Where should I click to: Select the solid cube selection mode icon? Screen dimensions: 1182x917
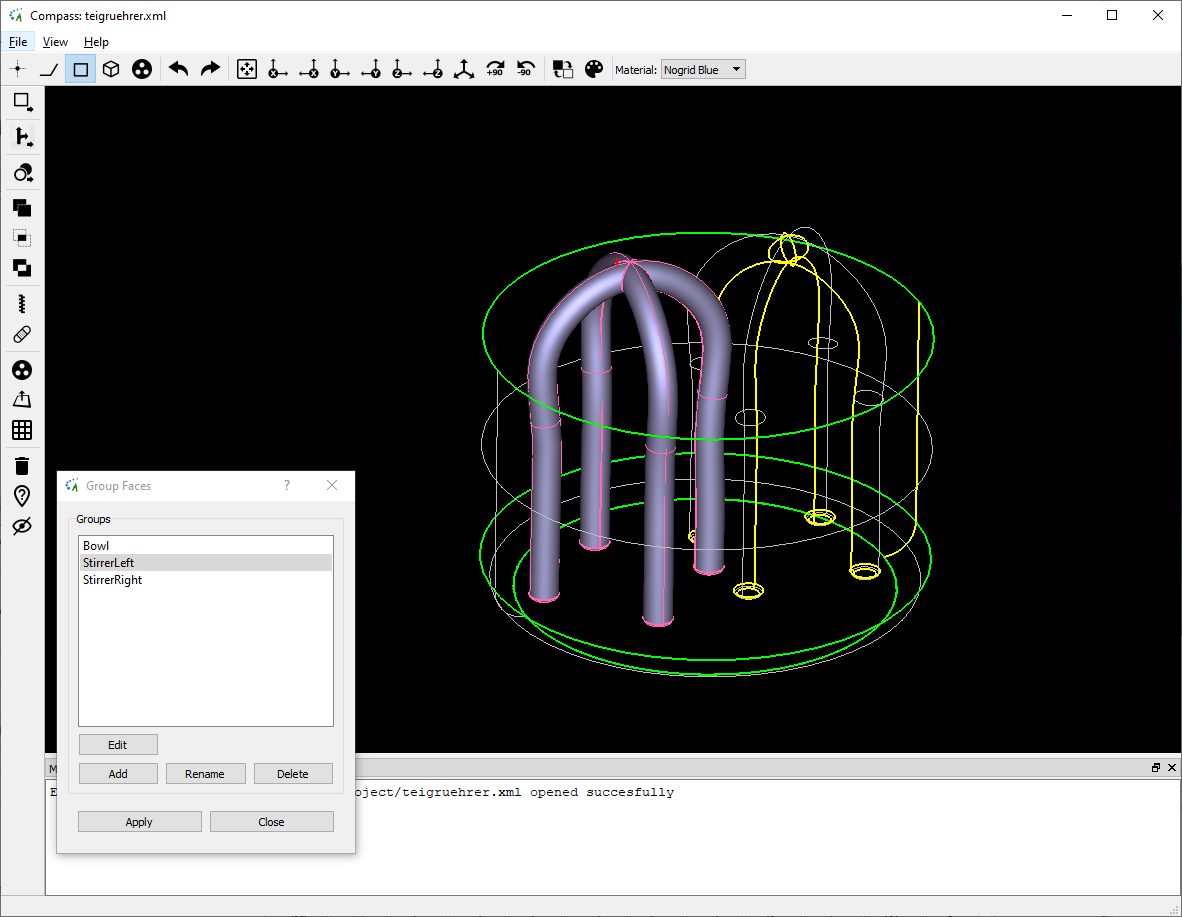click(111, 69)
